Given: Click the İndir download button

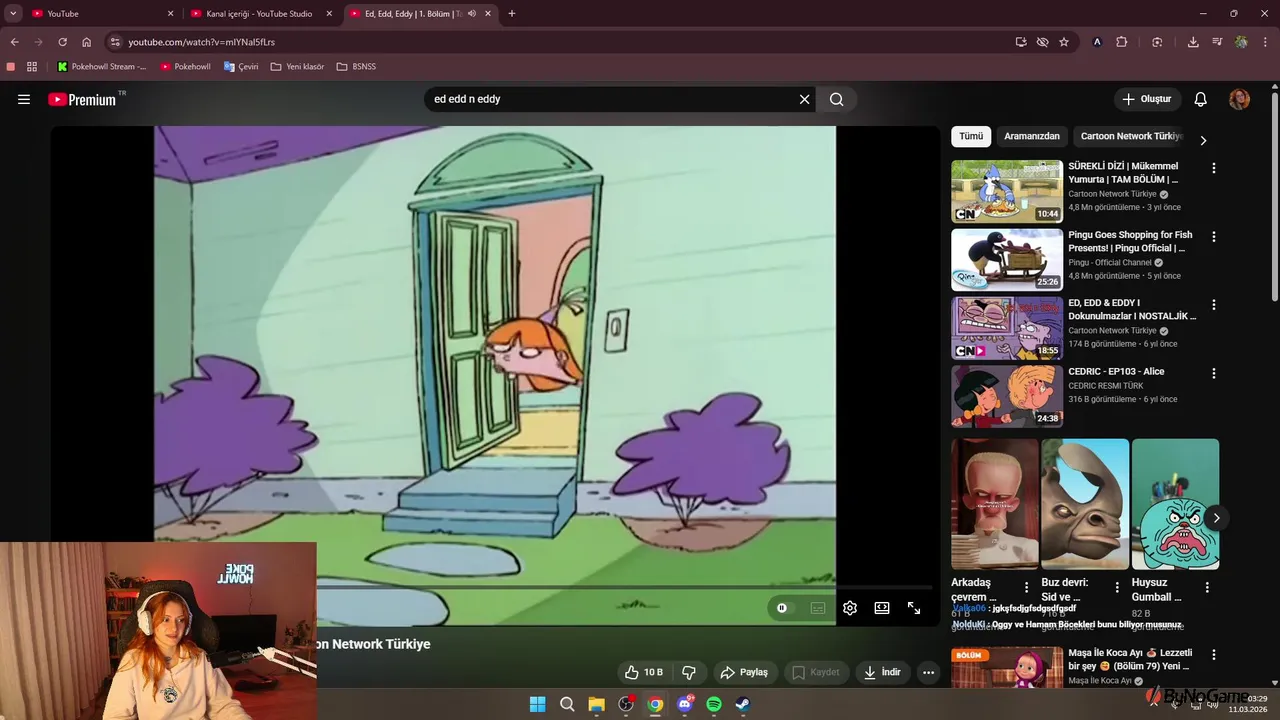Looking at the screenshot, I should point(883,672).
